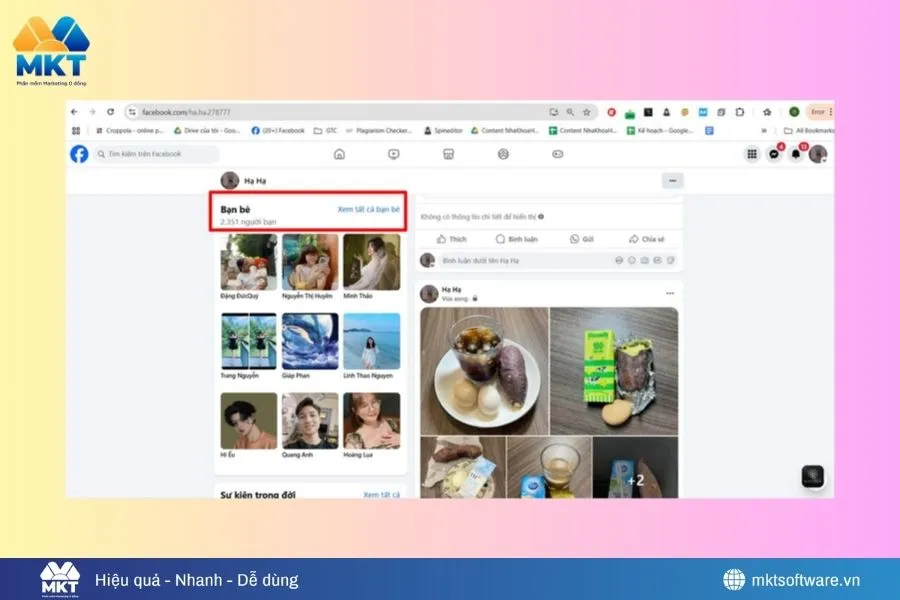Open the Facebook Home icon
900x600 pixels.
tap(340, 155)
